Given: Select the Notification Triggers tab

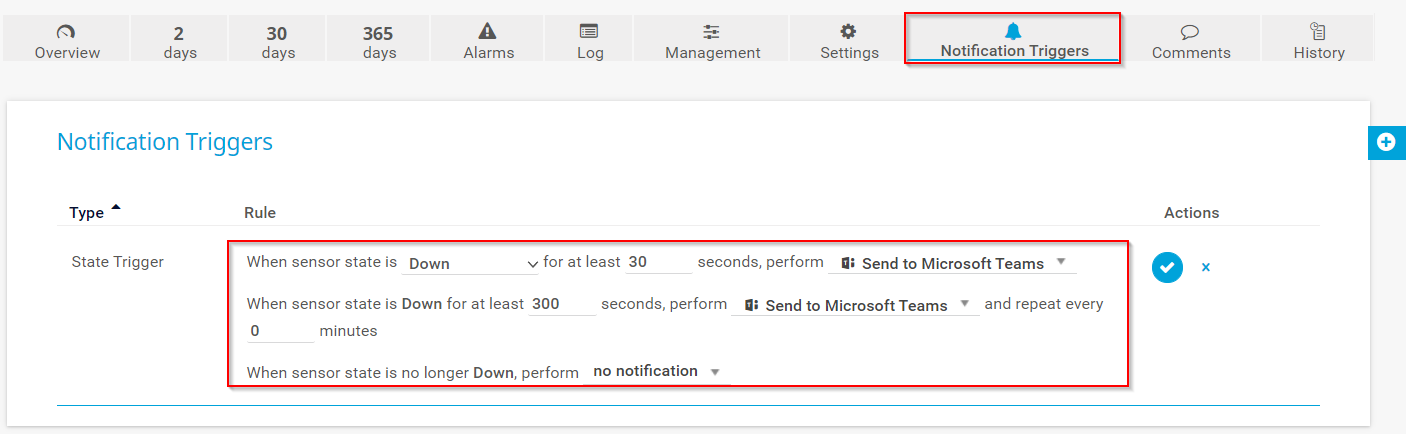Looking at the screenshot, I should 1014,40.
